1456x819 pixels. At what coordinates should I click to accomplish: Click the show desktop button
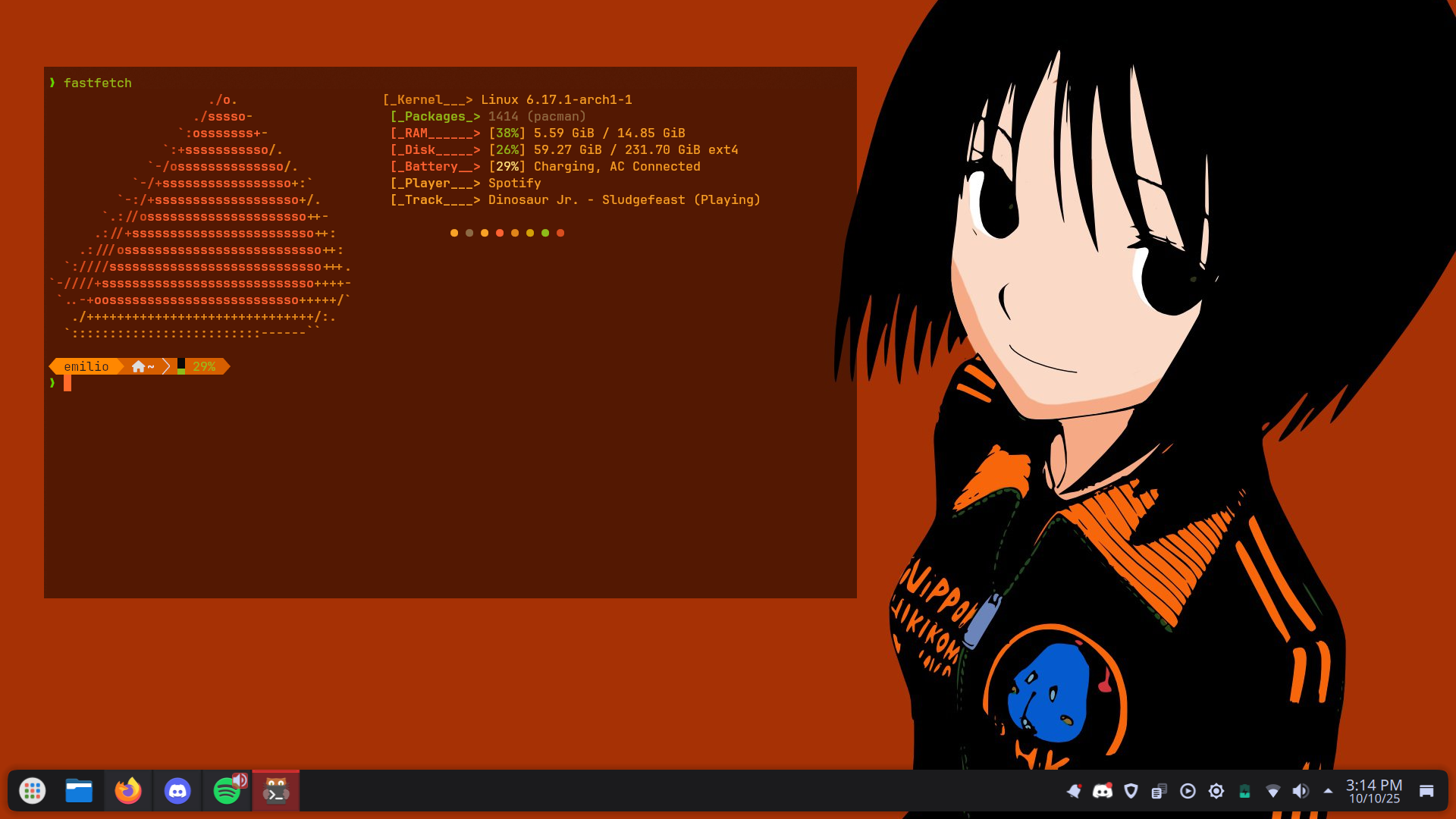click(x=1426, y=791)
